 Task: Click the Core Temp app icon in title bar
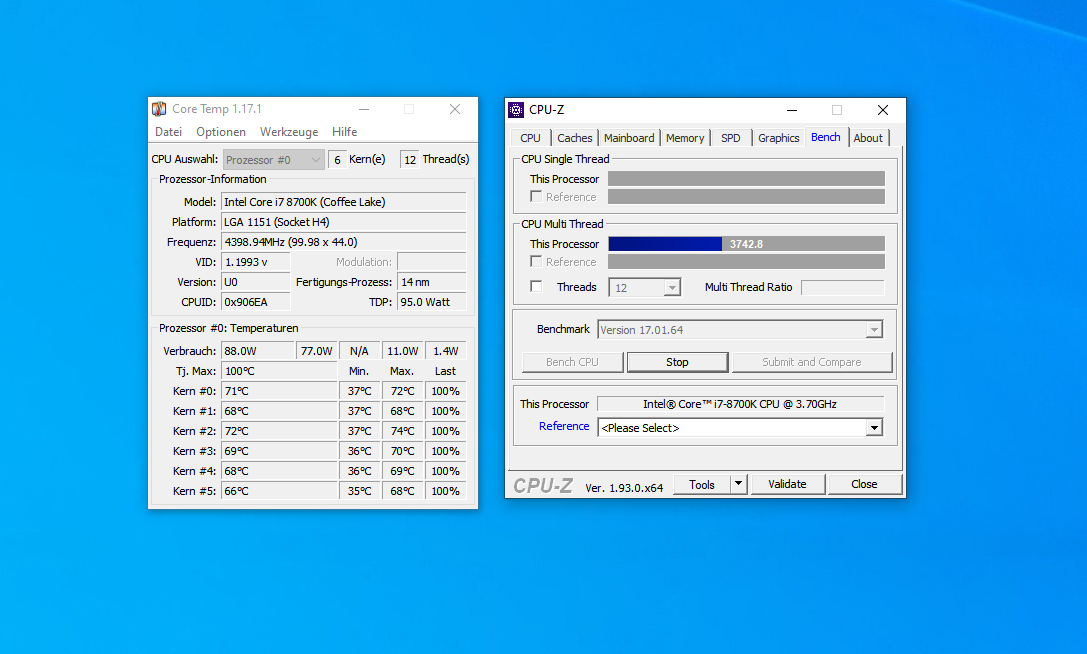coord(159,109)
